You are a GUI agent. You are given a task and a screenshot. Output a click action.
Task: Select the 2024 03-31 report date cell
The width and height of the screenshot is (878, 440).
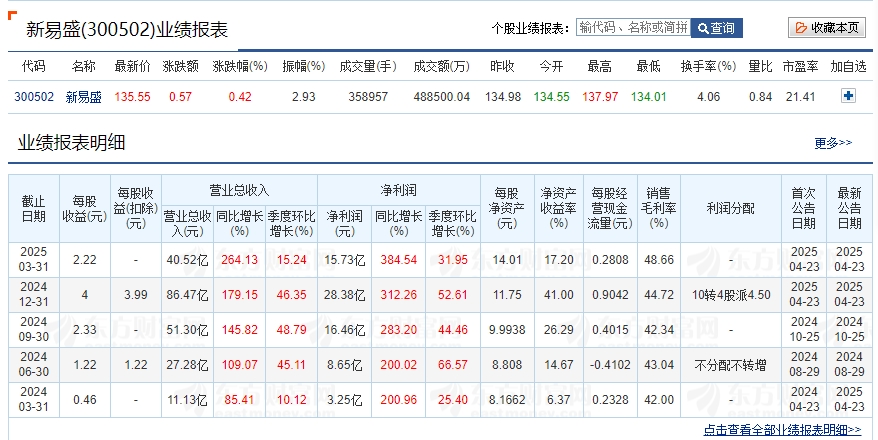pyautogui.click(x=34, y=400)
